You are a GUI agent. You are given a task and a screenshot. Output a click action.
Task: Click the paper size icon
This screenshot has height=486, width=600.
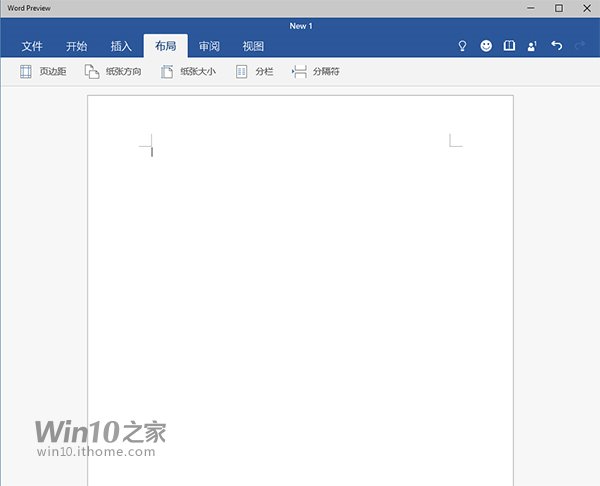[x=166, y=72]
